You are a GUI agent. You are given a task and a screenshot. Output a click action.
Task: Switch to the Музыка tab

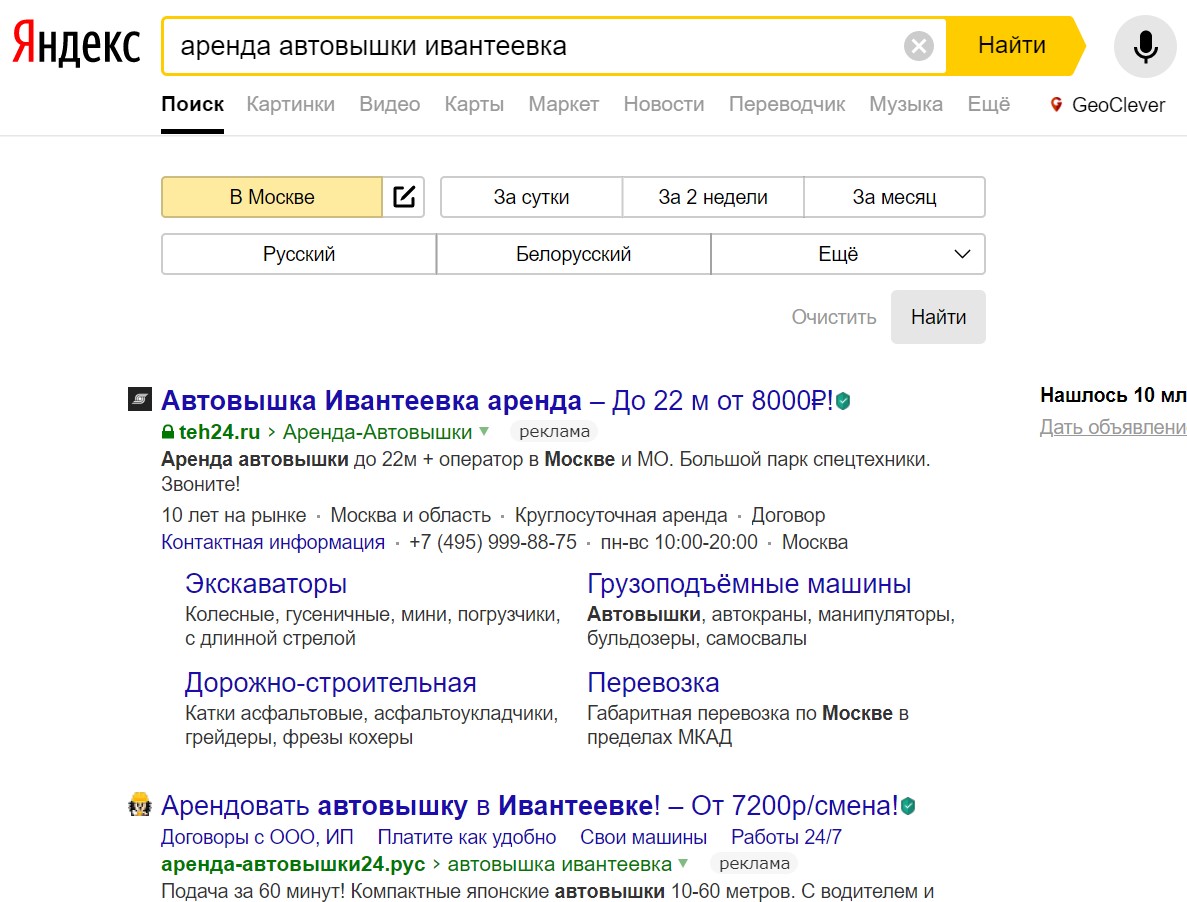click(x=905, y=104)
